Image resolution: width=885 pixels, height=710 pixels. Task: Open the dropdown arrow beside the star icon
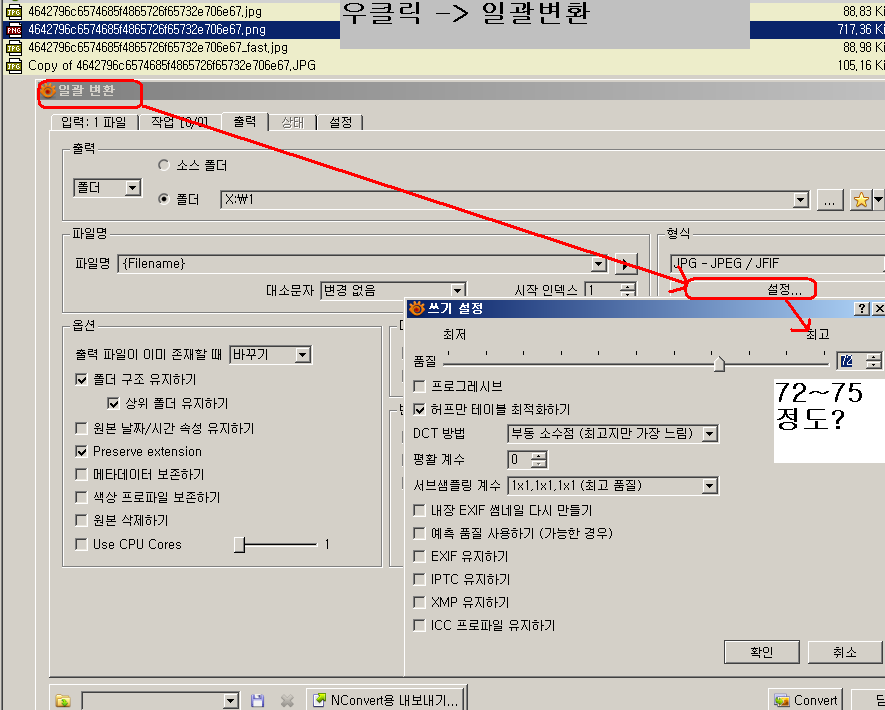click(878, 200)
